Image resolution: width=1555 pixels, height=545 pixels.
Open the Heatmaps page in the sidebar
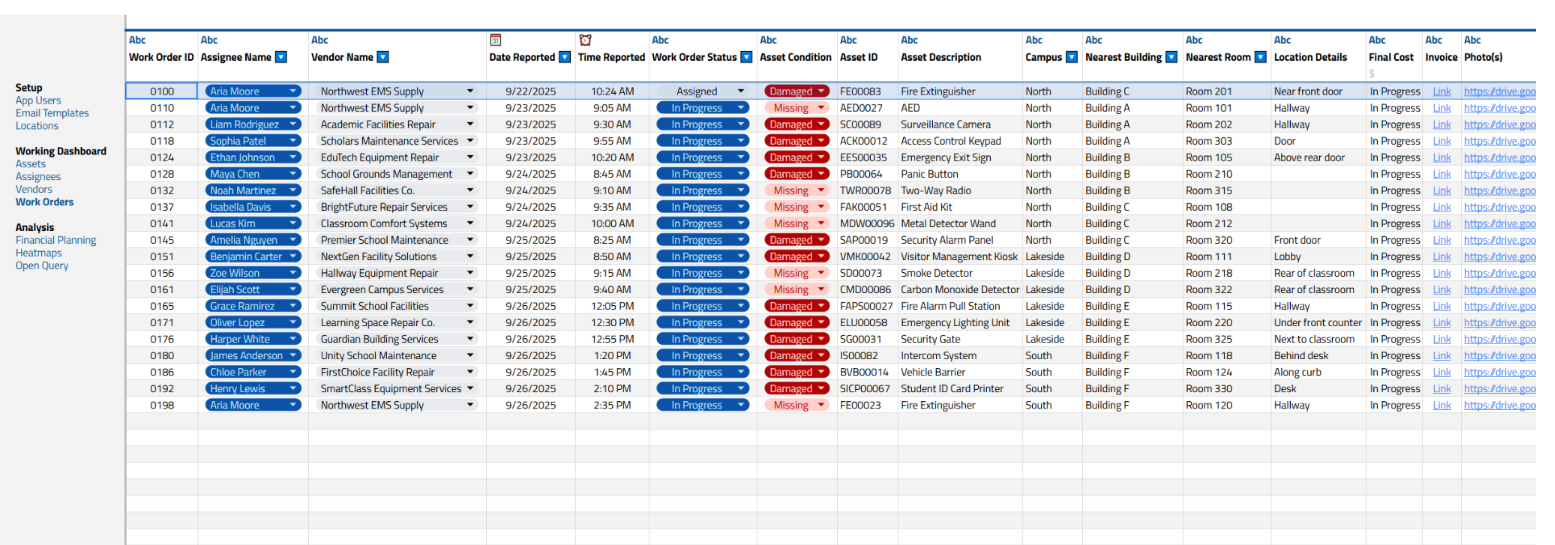[x=38, y=253]
